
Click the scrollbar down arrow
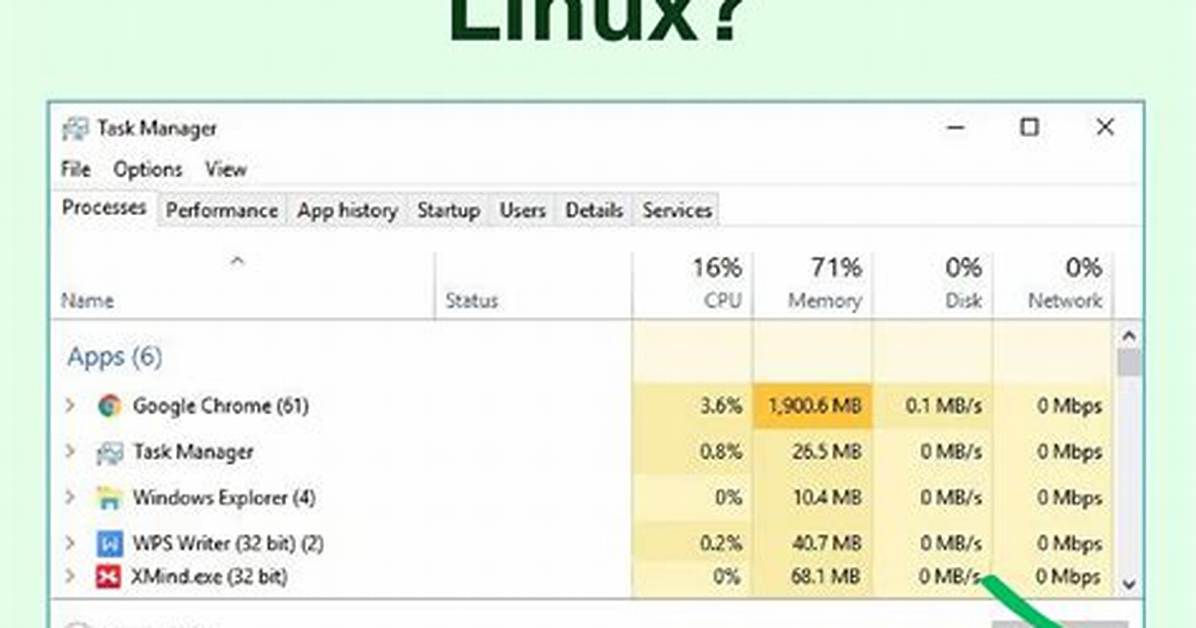click(x=1129, y=585)
